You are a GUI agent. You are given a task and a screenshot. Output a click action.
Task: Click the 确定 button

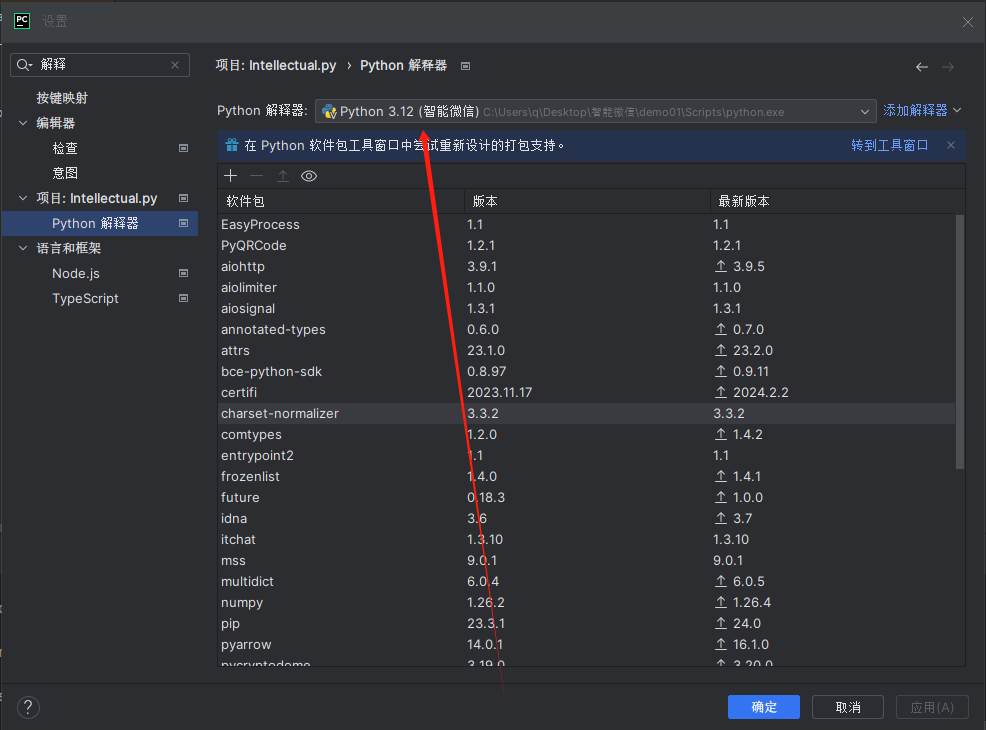click(763, 707)
